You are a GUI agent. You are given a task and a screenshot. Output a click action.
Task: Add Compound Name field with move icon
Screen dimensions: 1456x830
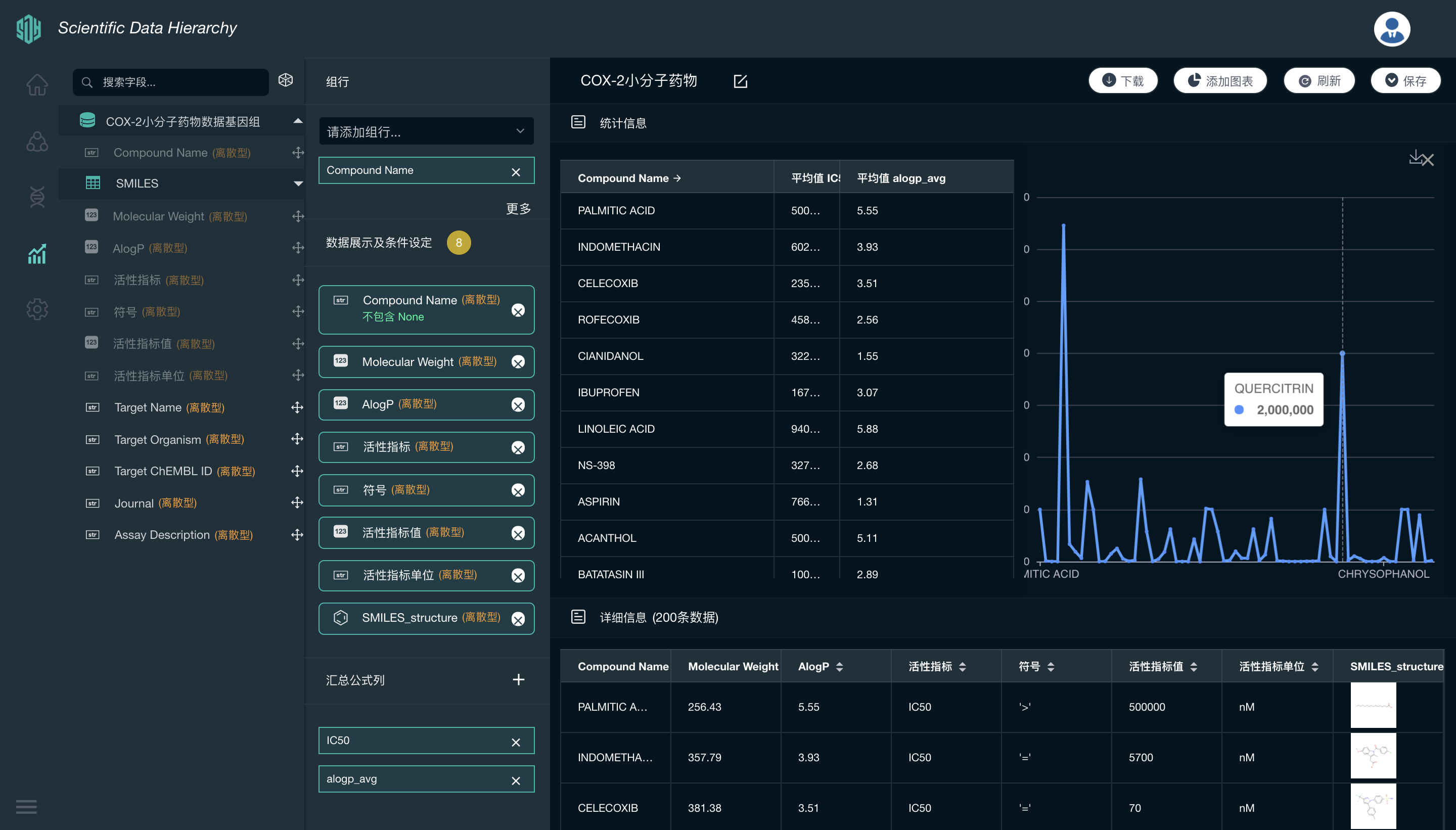click(298, 153)
